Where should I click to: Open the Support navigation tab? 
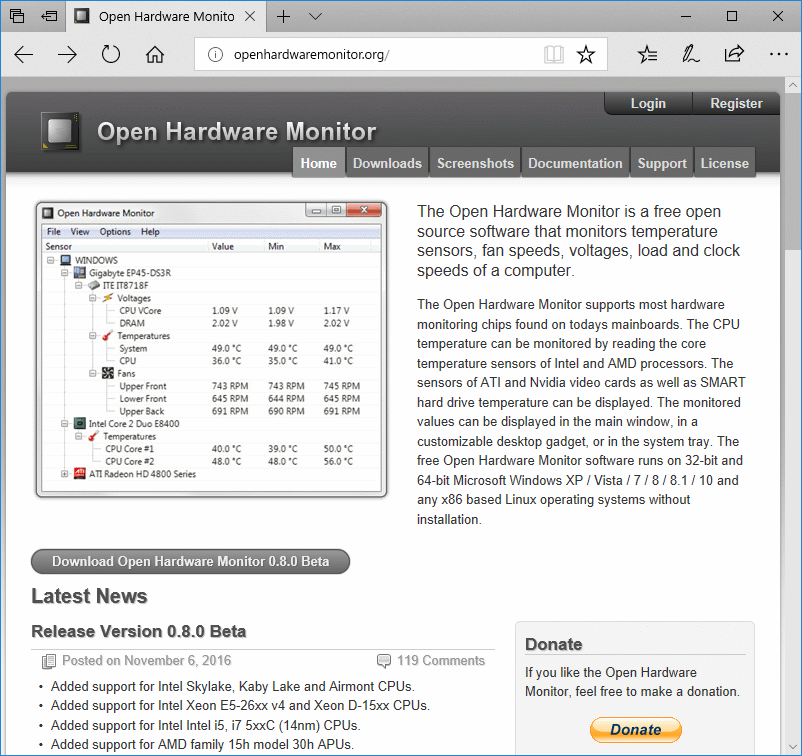coord(662,163)
